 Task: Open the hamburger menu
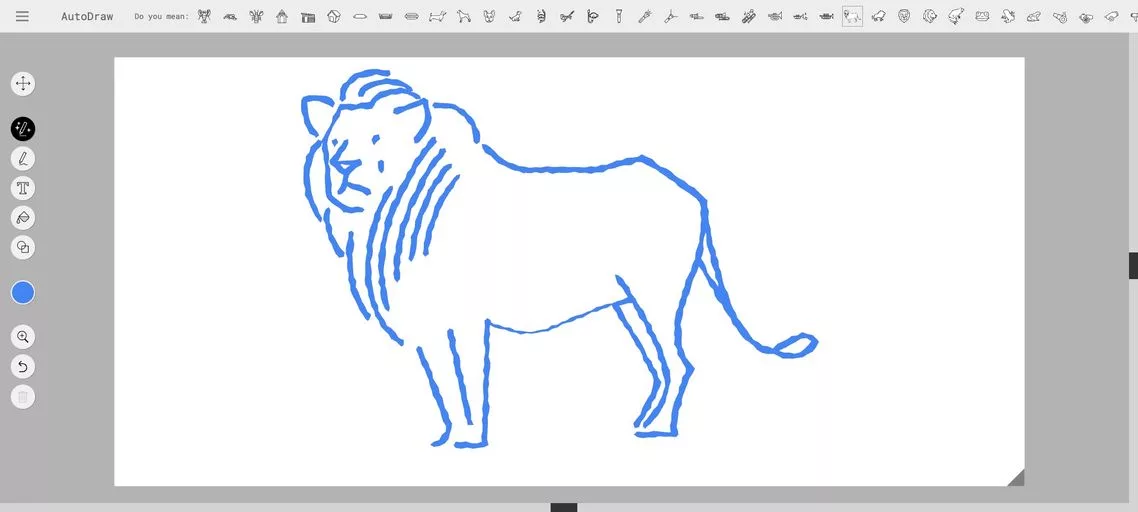pyautogui.click(x=22, y=16)
